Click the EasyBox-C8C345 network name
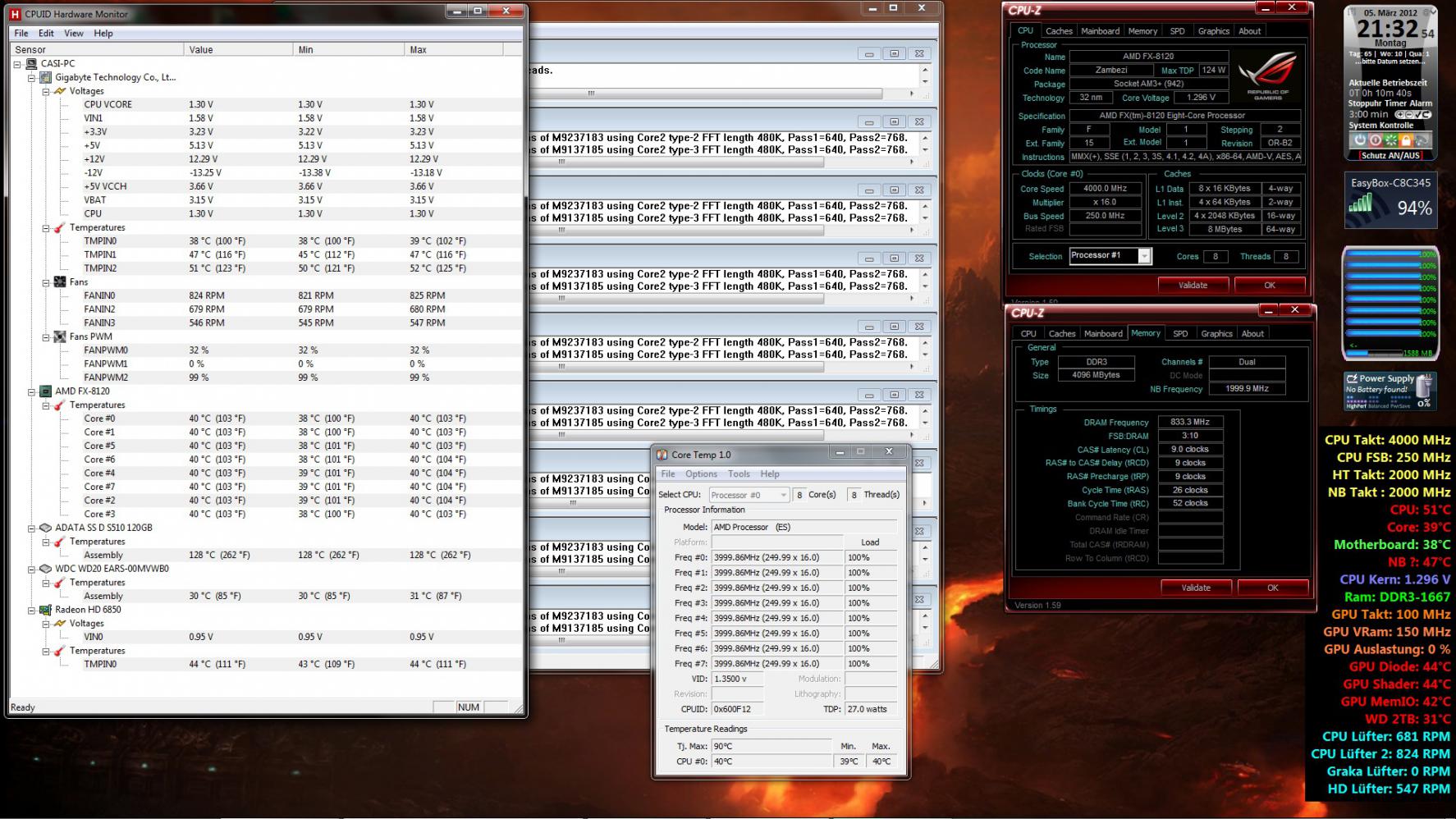1456x819 pixels. (x=1390, y=183)
